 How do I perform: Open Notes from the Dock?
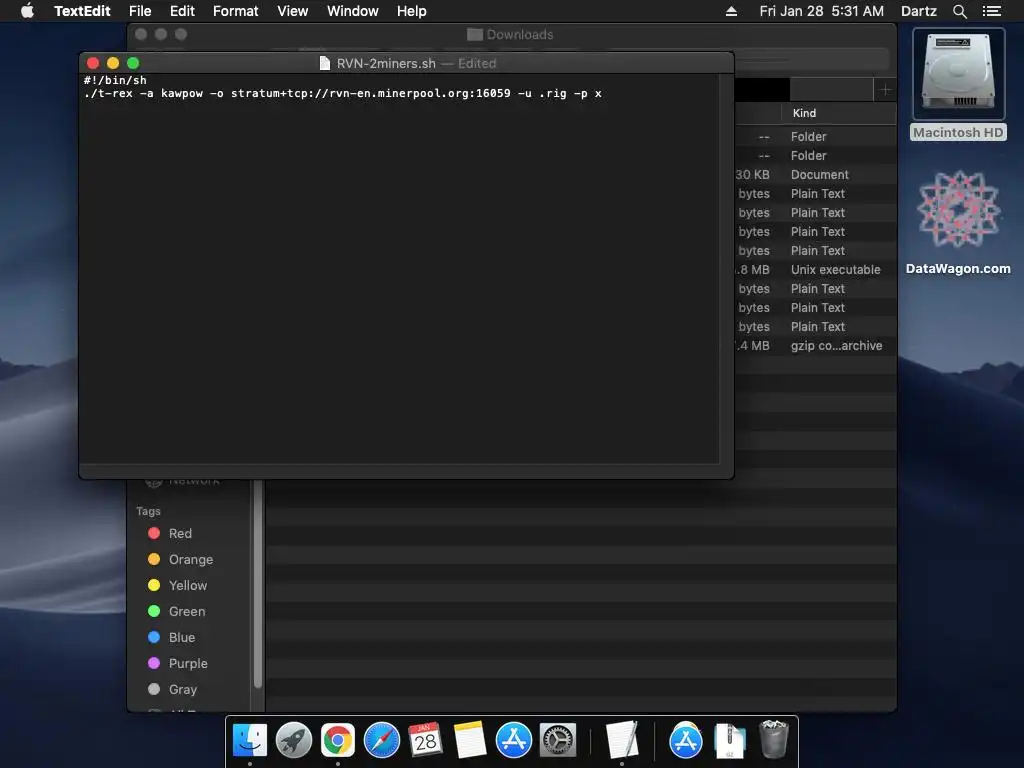coord(470,741)
